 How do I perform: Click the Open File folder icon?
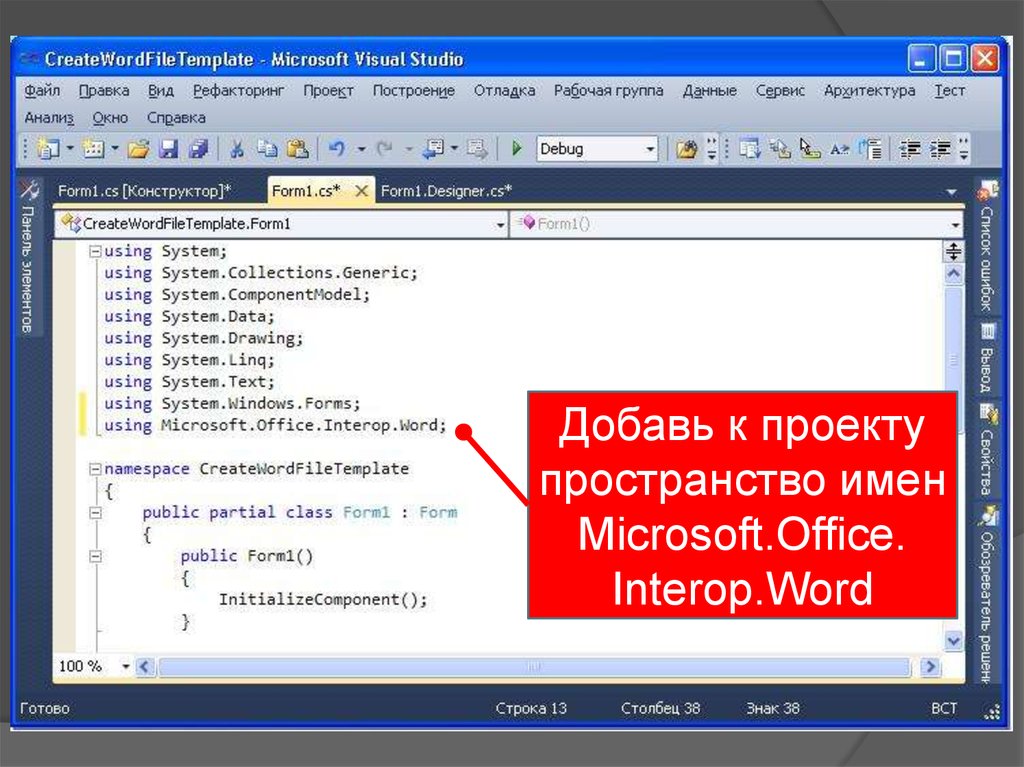tap(138, 149)
